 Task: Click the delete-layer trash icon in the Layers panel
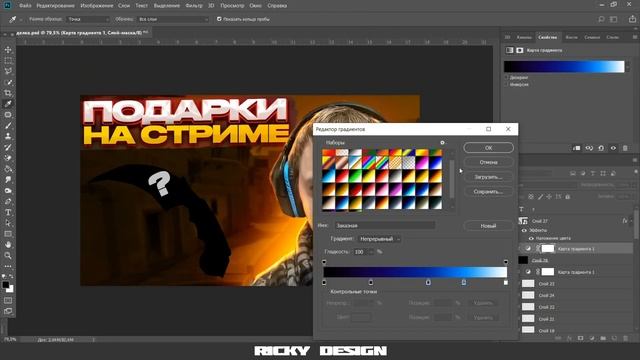click(x=626, y=338)
